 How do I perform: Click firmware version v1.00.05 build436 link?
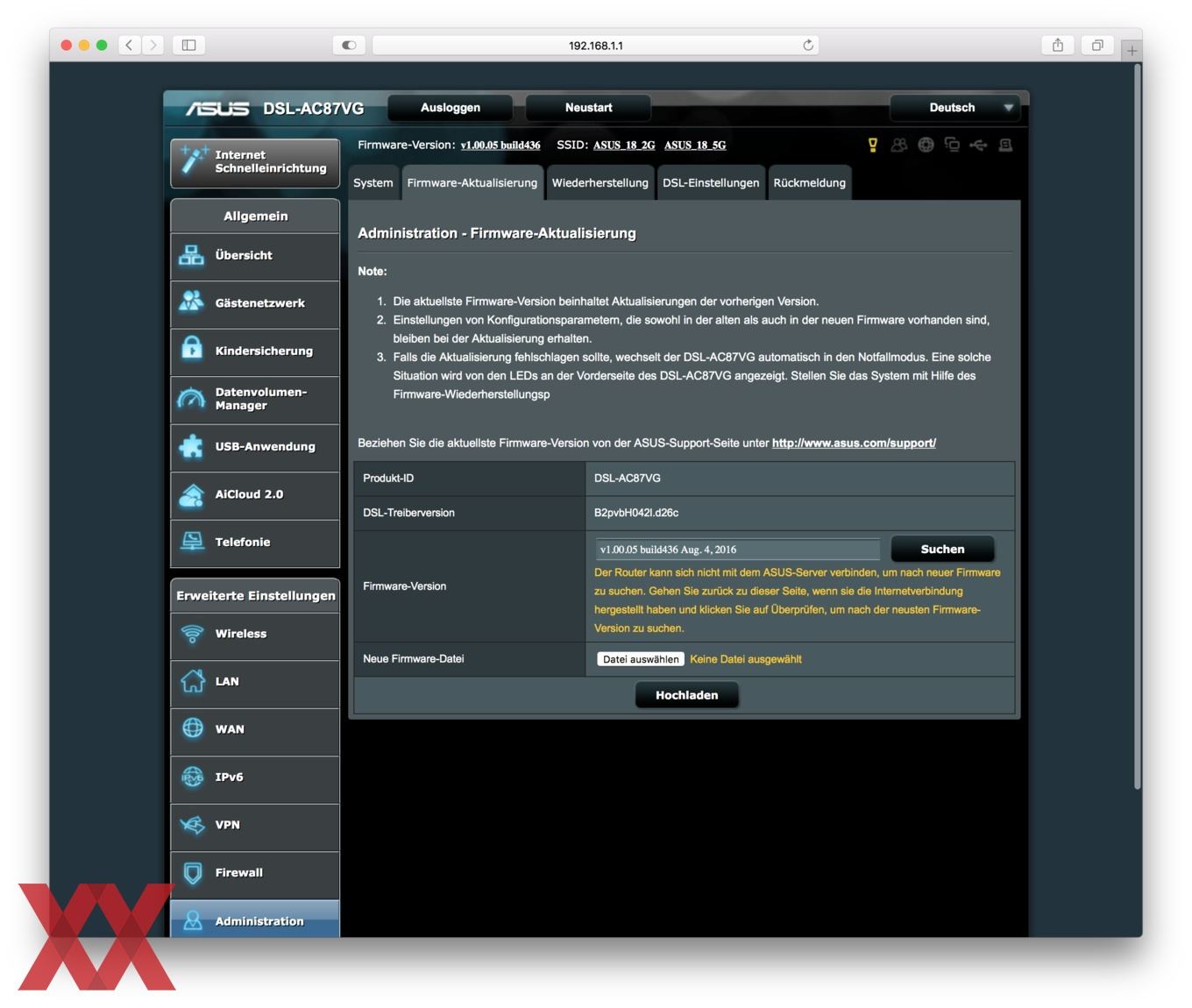(500, 146)
